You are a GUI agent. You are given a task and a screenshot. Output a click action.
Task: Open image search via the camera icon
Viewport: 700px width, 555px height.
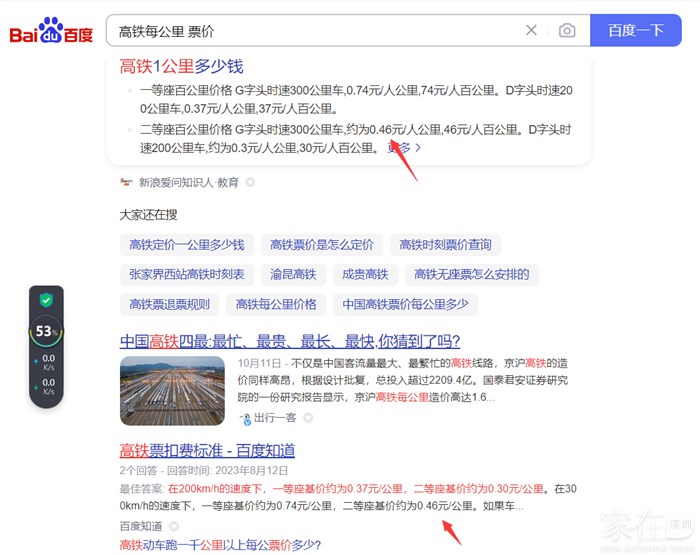coord(567,31)
